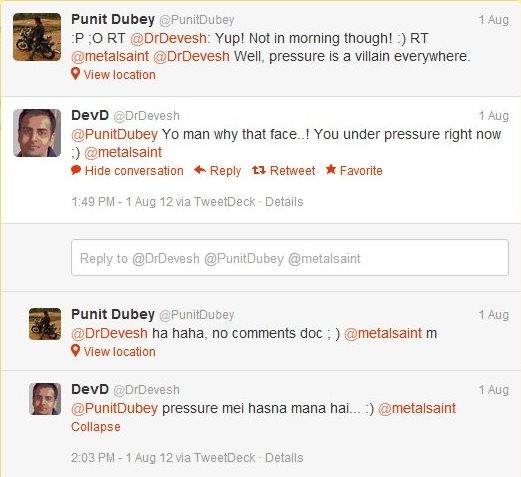The width and height of the screenshot is (521, 477).
Task: Click the Reply arrow icon
Action: 200,170
